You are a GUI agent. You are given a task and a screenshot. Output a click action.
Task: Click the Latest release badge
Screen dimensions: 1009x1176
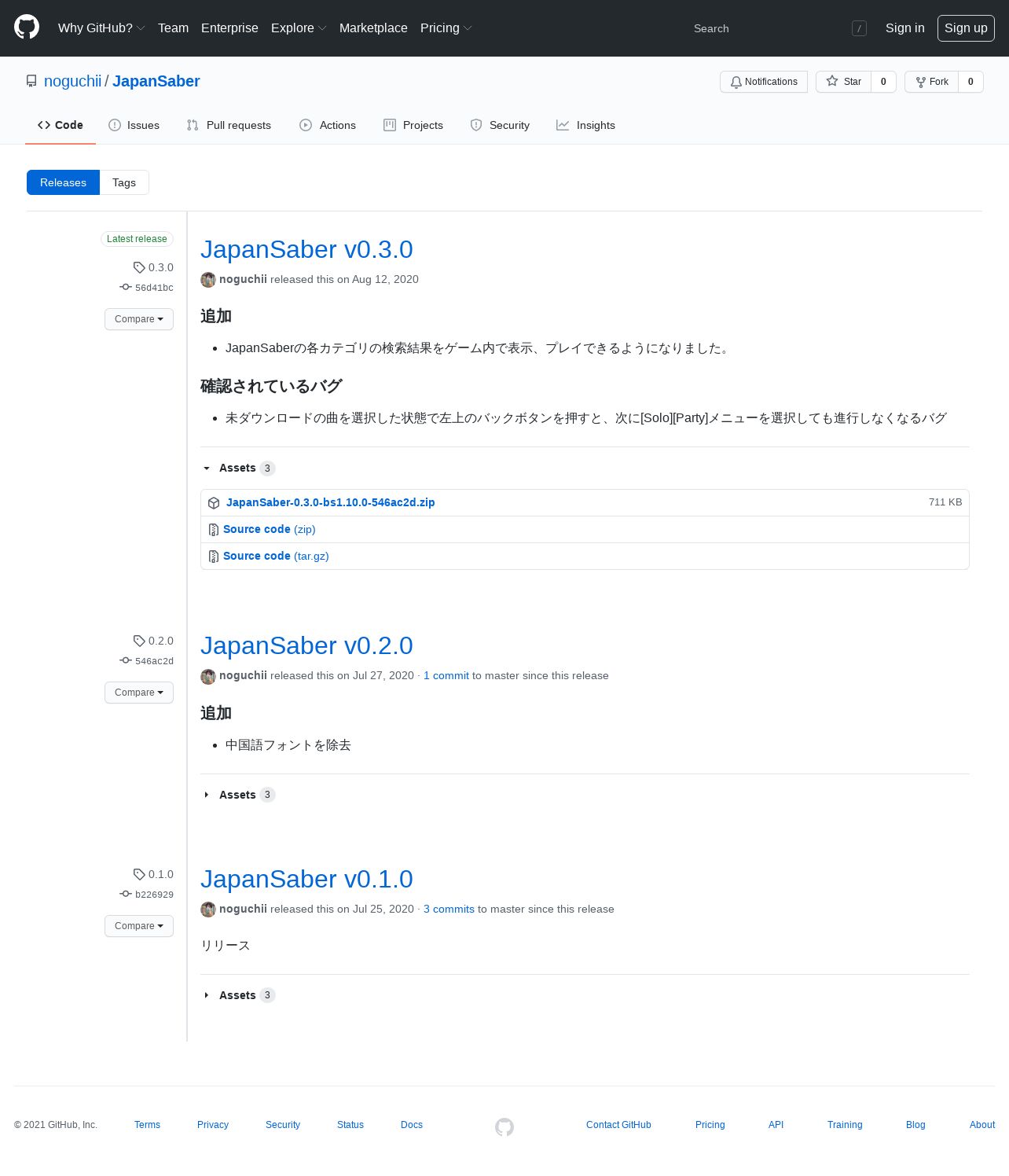(x=137, y=239)
